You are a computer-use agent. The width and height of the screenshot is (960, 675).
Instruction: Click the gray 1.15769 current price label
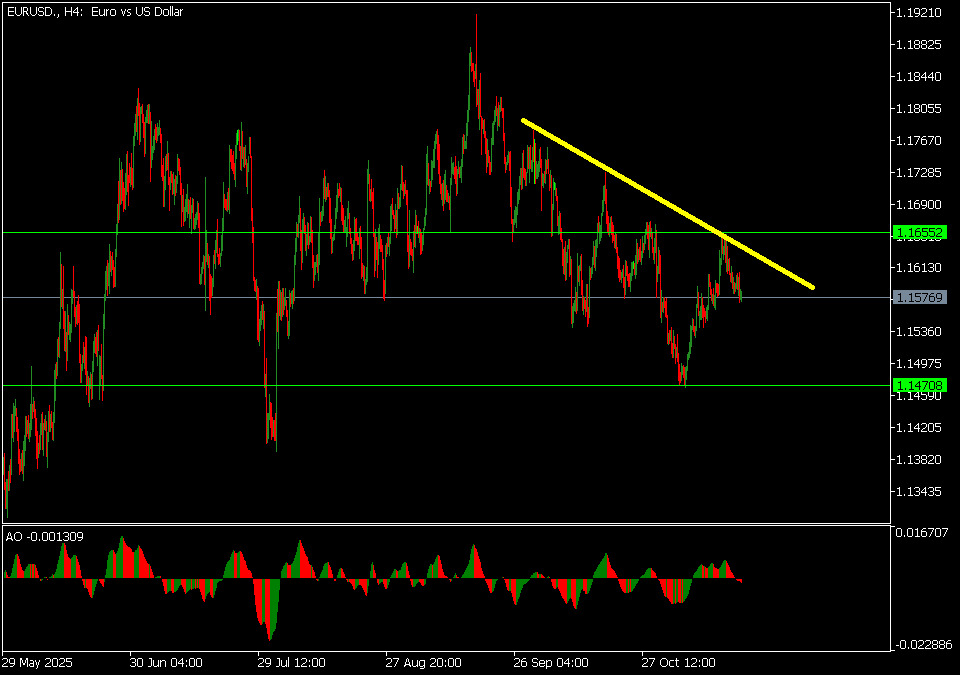click(917, 298)
